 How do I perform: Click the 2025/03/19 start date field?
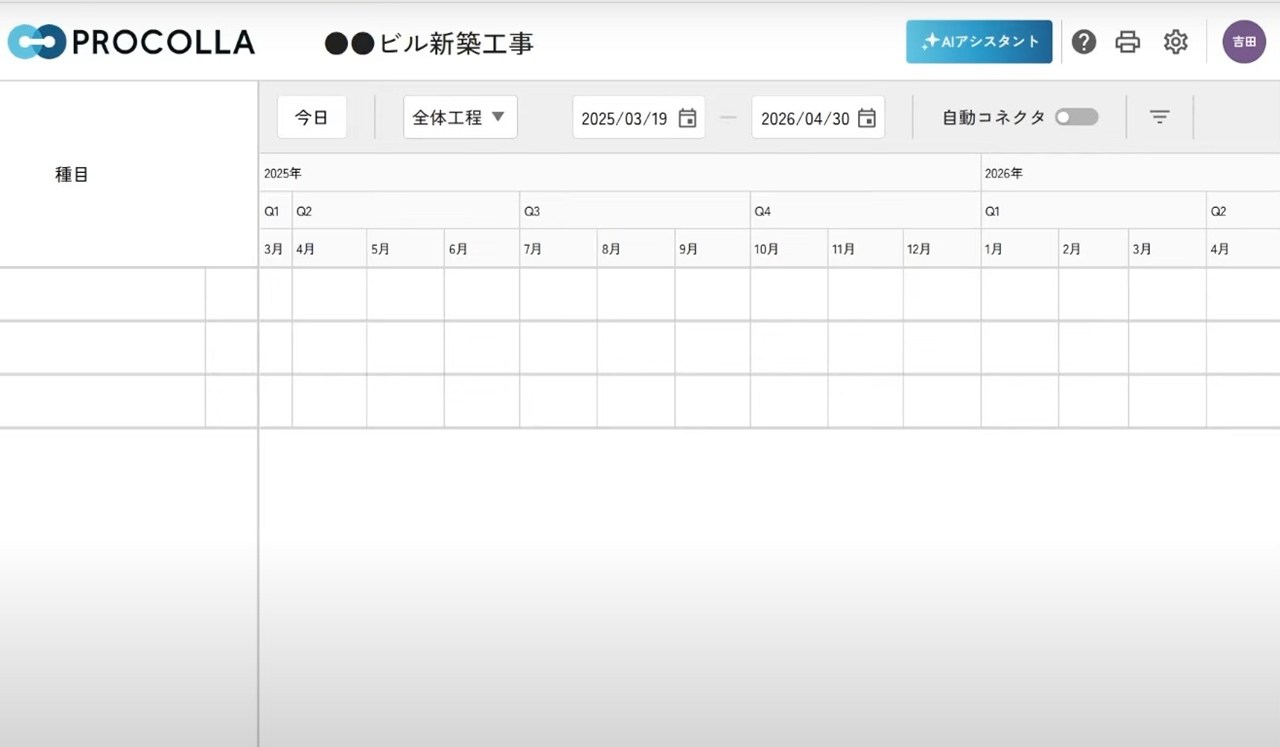tap(624, 118)
